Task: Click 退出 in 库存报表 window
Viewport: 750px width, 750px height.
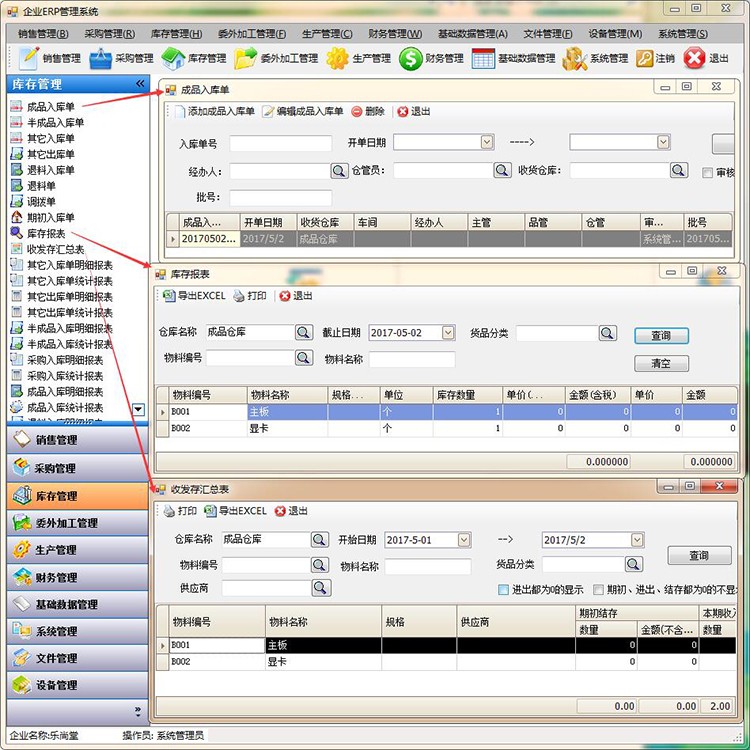Action: 296,296
